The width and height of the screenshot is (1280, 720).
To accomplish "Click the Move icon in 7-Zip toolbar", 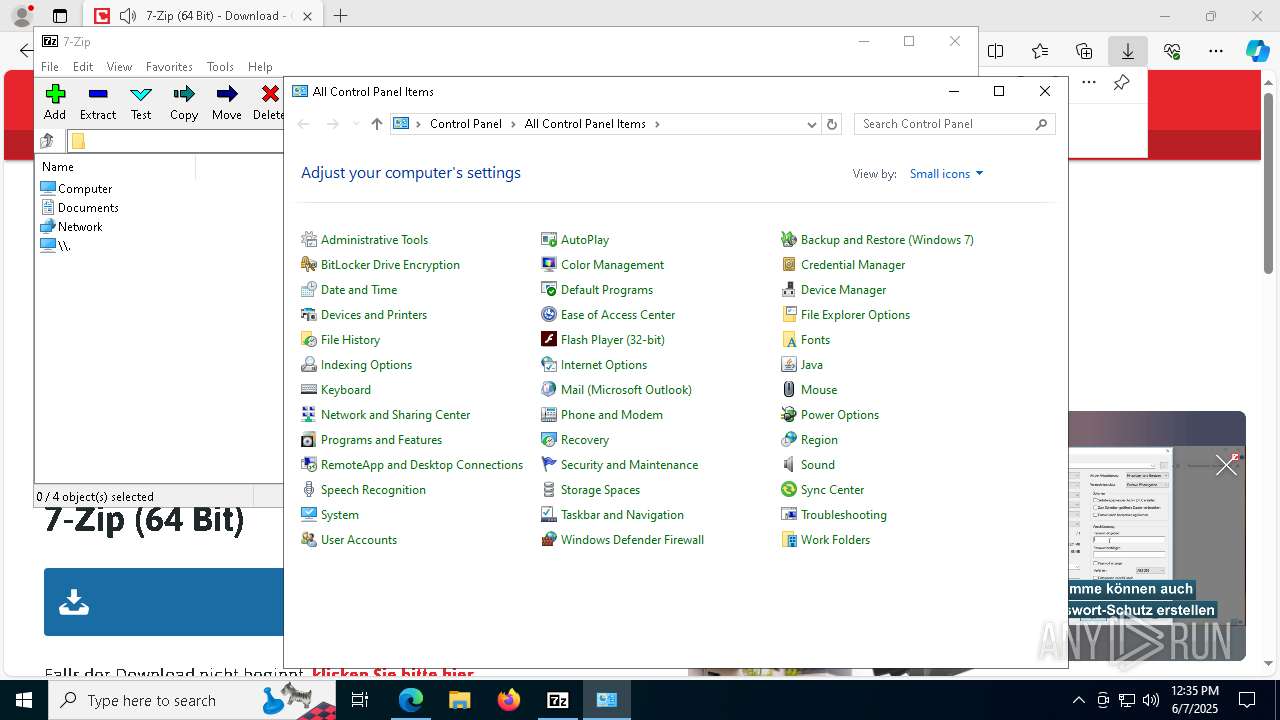I will [x=227, y=94].
